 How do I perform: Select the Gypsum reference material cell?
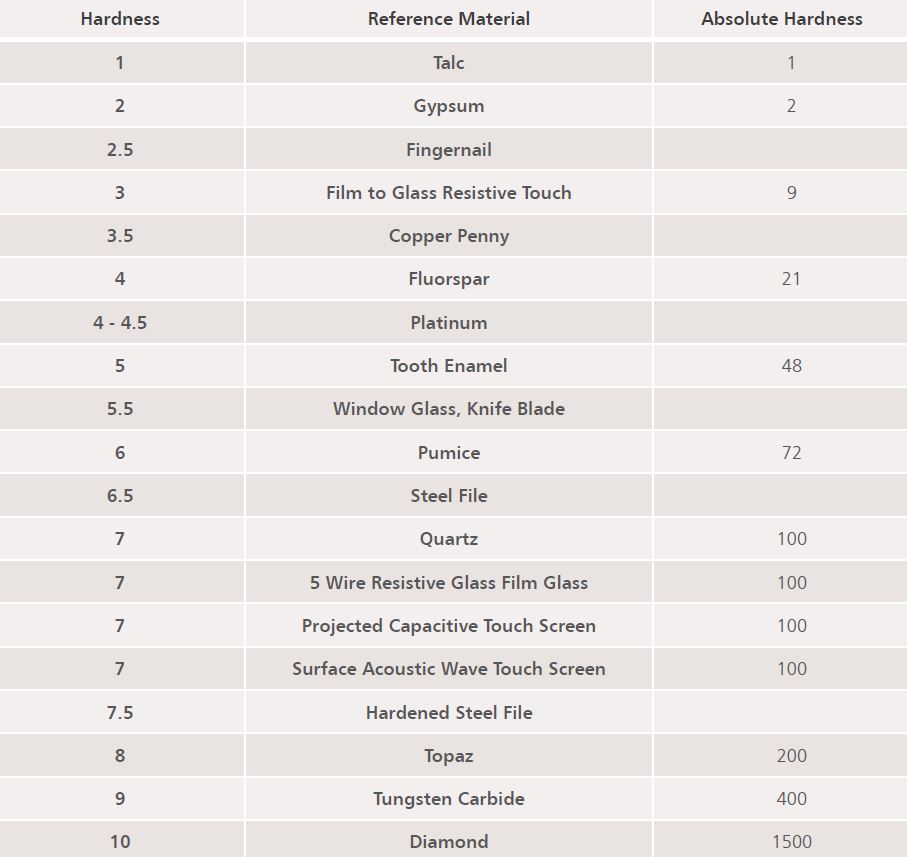[449, 106]
